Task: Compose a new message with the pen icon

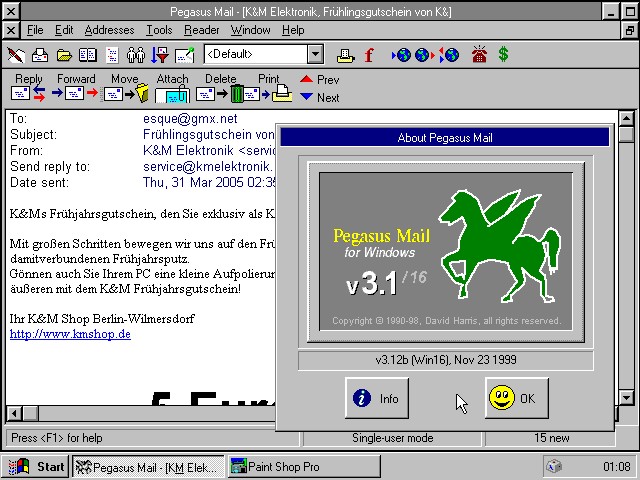Action: 16,55
